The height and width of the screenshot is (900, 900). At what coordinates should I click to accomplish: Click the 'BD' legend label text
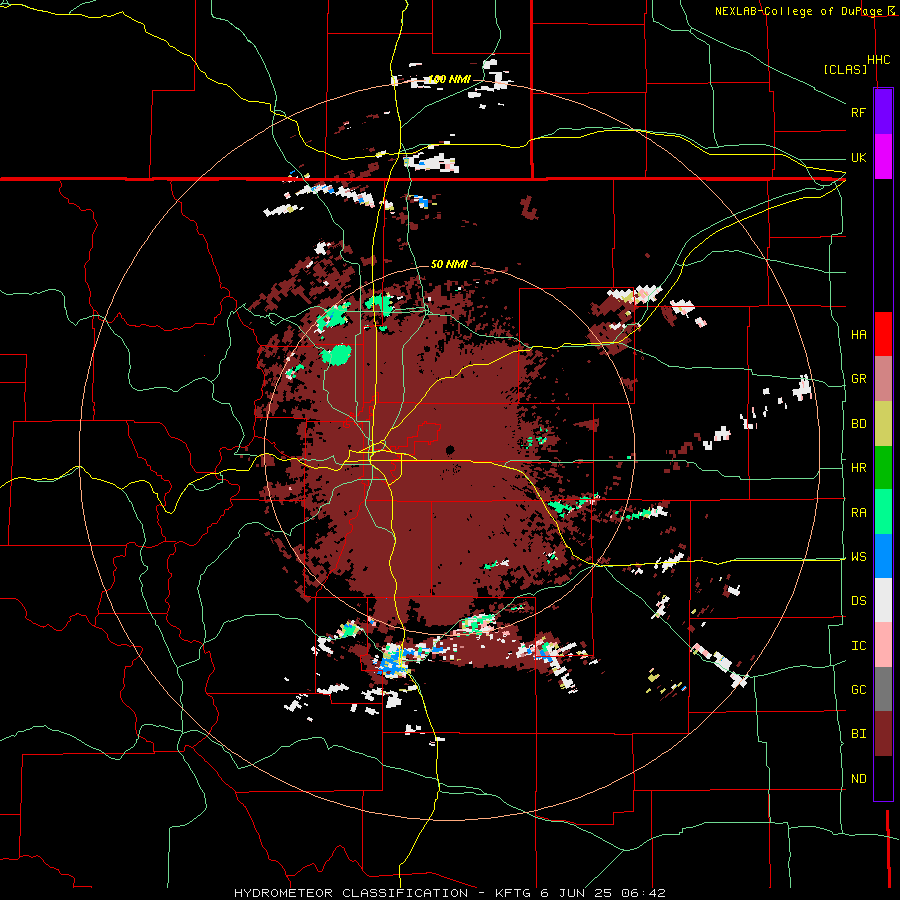(858, 424)
